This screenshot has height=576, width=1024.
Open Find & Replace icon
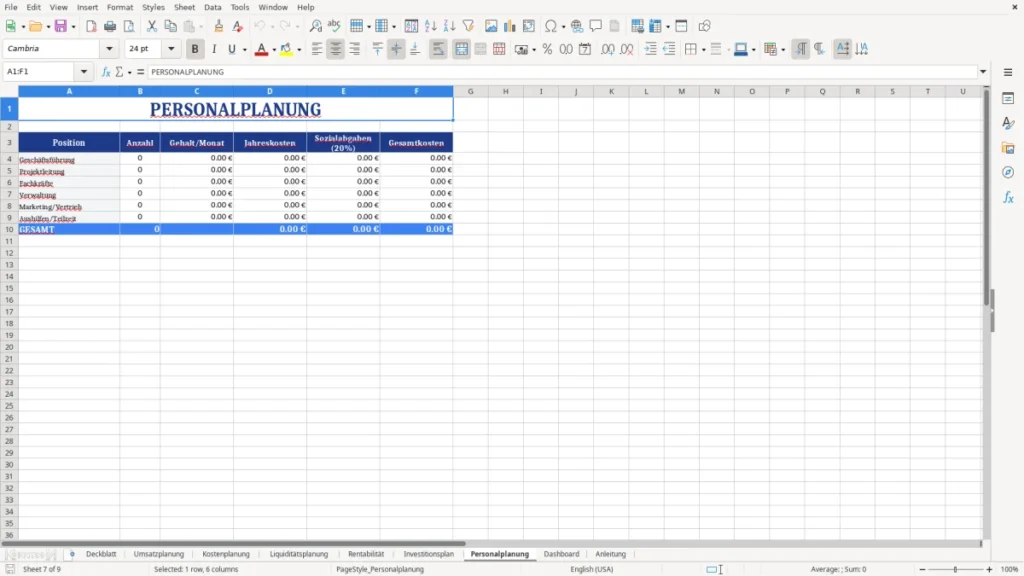click(x=315, y=26)
